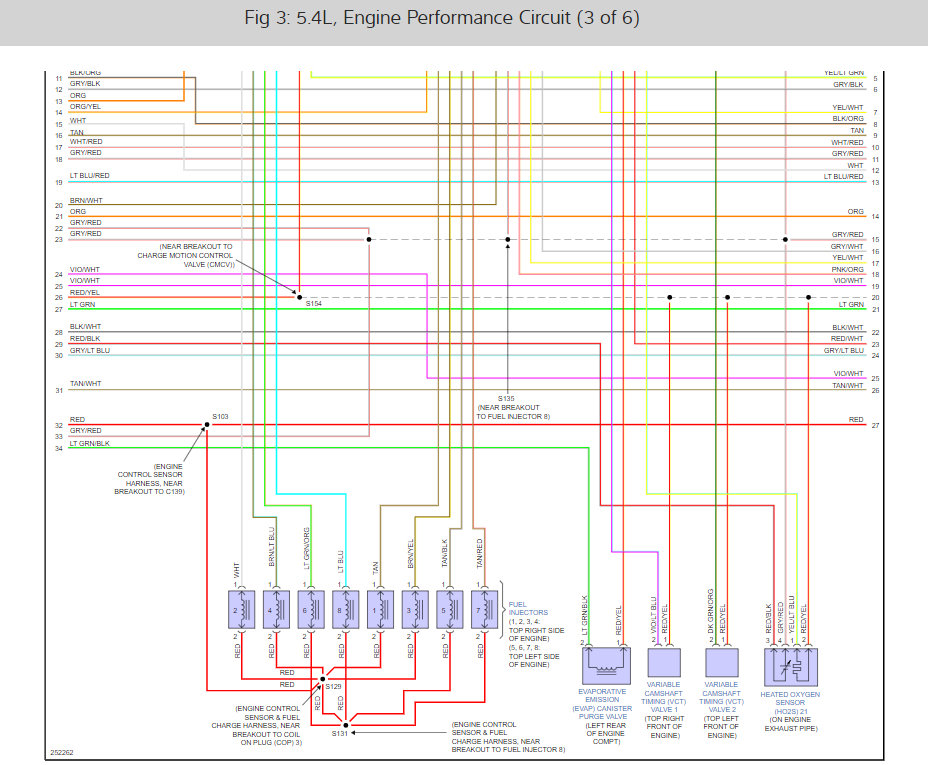Click the 'FUEL INJECTORS' label
The image size is (928, 765).
pyautogui.click(x=528, y=608)
